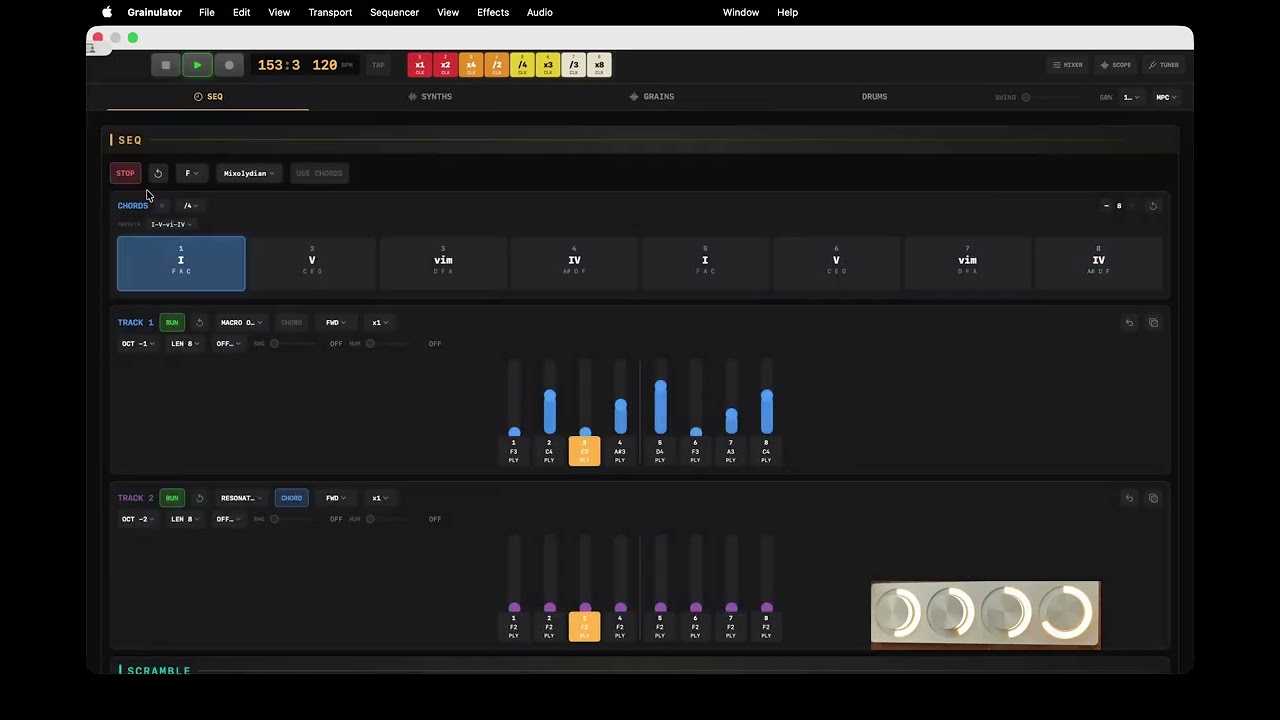
Task: Open the chords /4 rate dropdown
Action: click(x=190, y=206)
